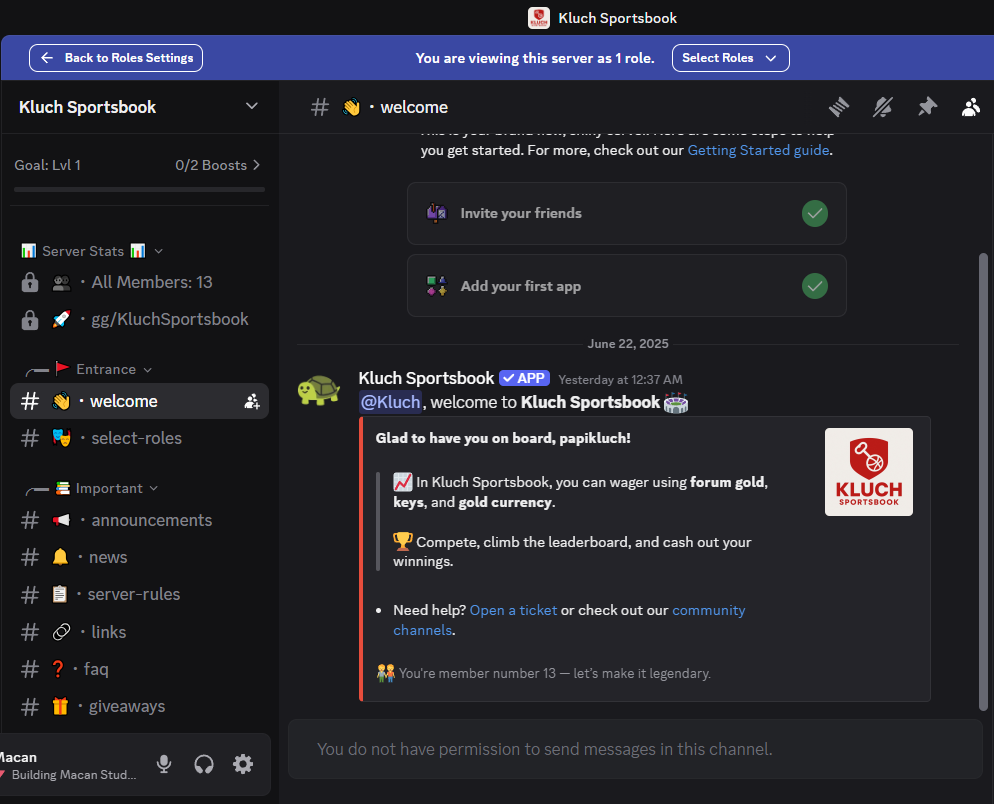994x804 pixels.
Task: Click the June 22, 2025 date divider label
Action: 628,344
